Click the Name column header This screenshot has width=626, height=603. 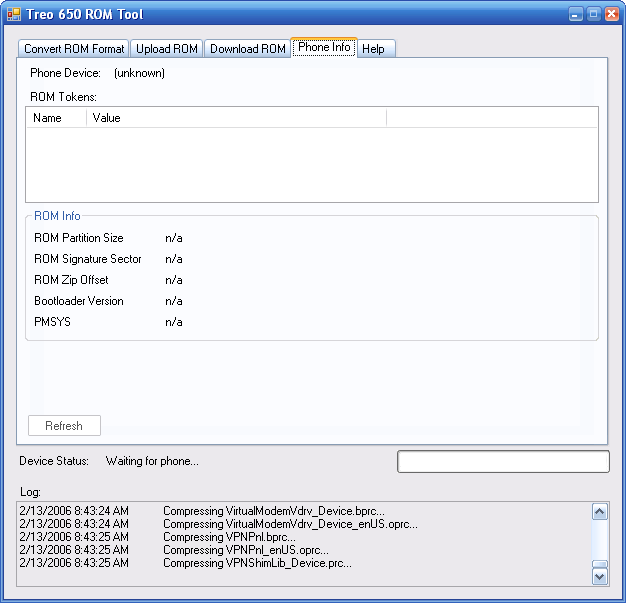point(56,118)
